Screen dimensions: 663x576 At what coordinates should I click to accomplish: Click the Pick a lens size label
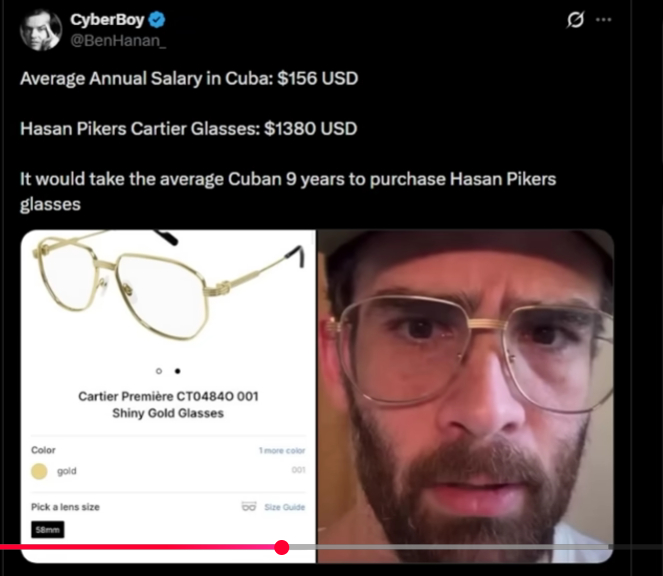click(65, 507)
